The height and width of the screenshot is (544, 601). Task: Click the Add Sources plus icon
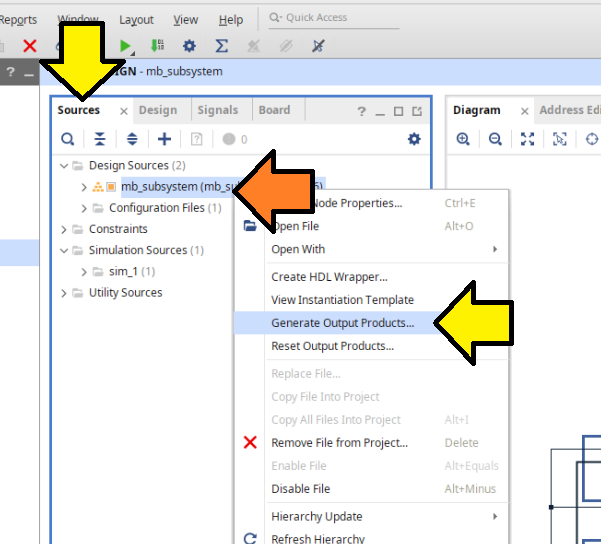165,140
